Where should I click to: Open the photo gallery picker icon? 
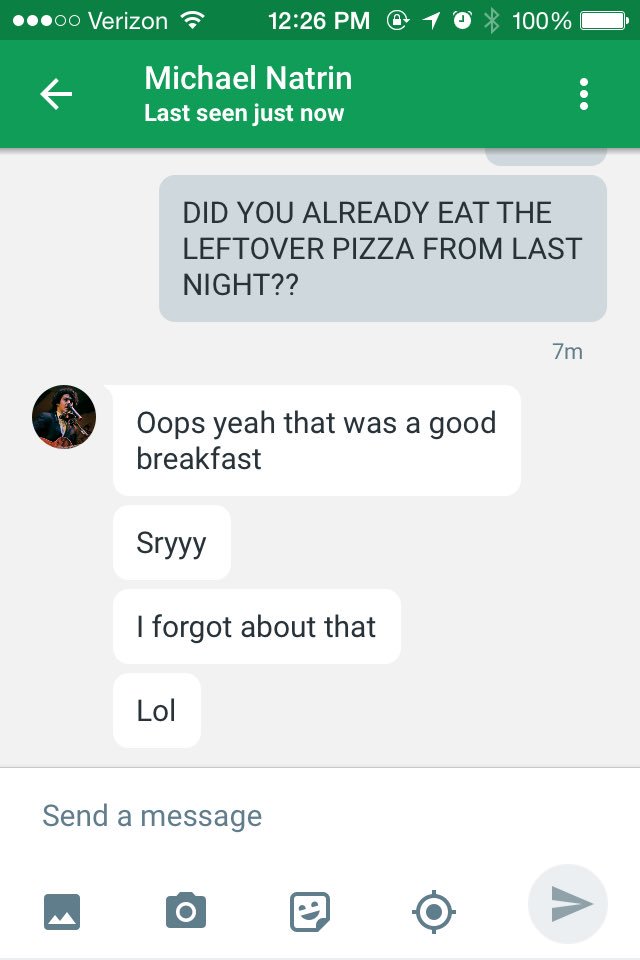tap(62, 911)
